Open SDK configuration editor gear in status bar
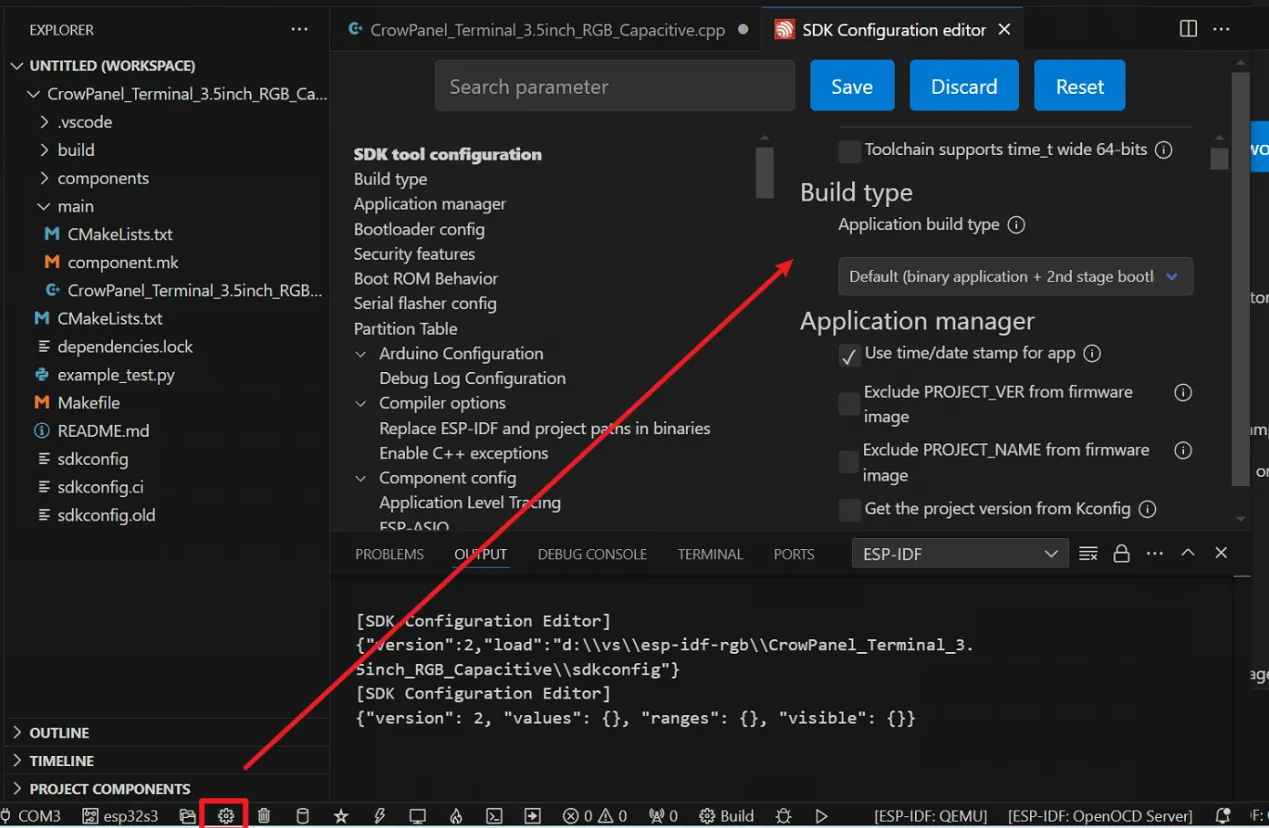This screenshot has width=1269, height=828. click(226, 816)
